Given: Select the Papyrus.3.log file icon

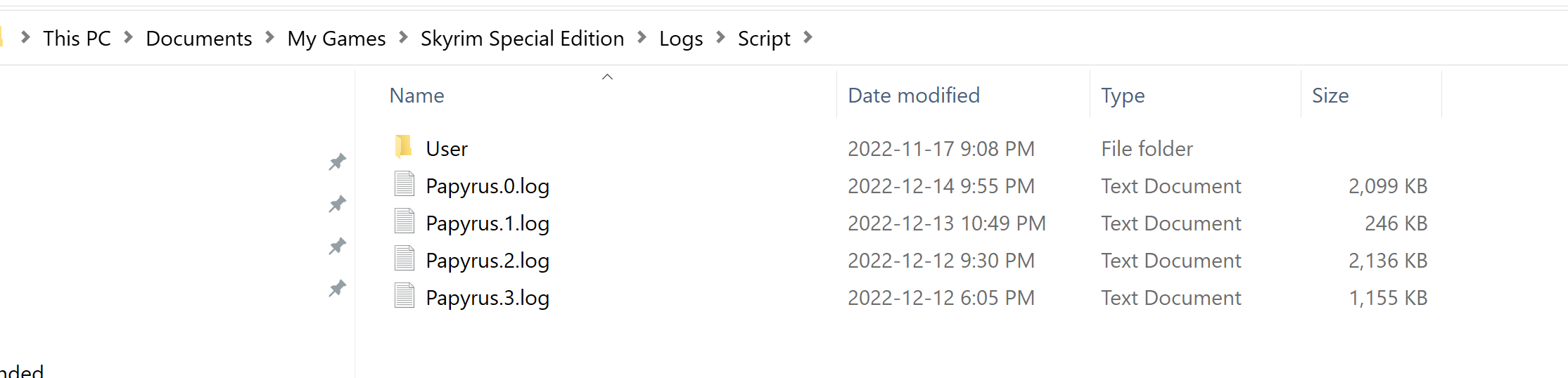Looking at the screenshot, I should (x=404, y=296).
